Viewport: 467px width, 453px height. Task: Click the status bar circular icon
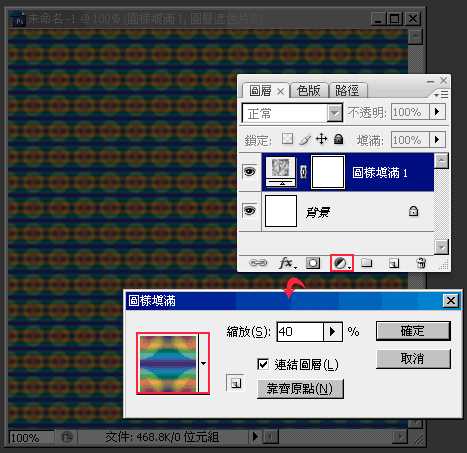pyautogui.click(x=67, y=437)
